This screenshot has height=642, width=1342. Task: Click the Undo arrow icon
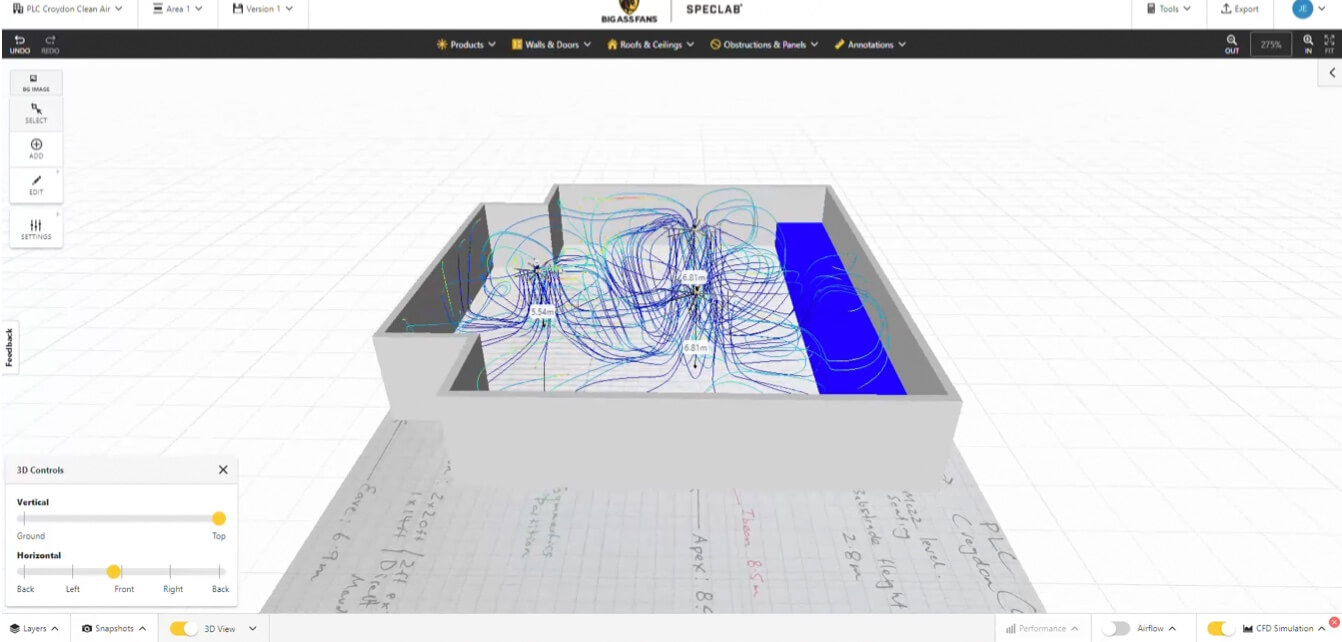click(19, 40)
